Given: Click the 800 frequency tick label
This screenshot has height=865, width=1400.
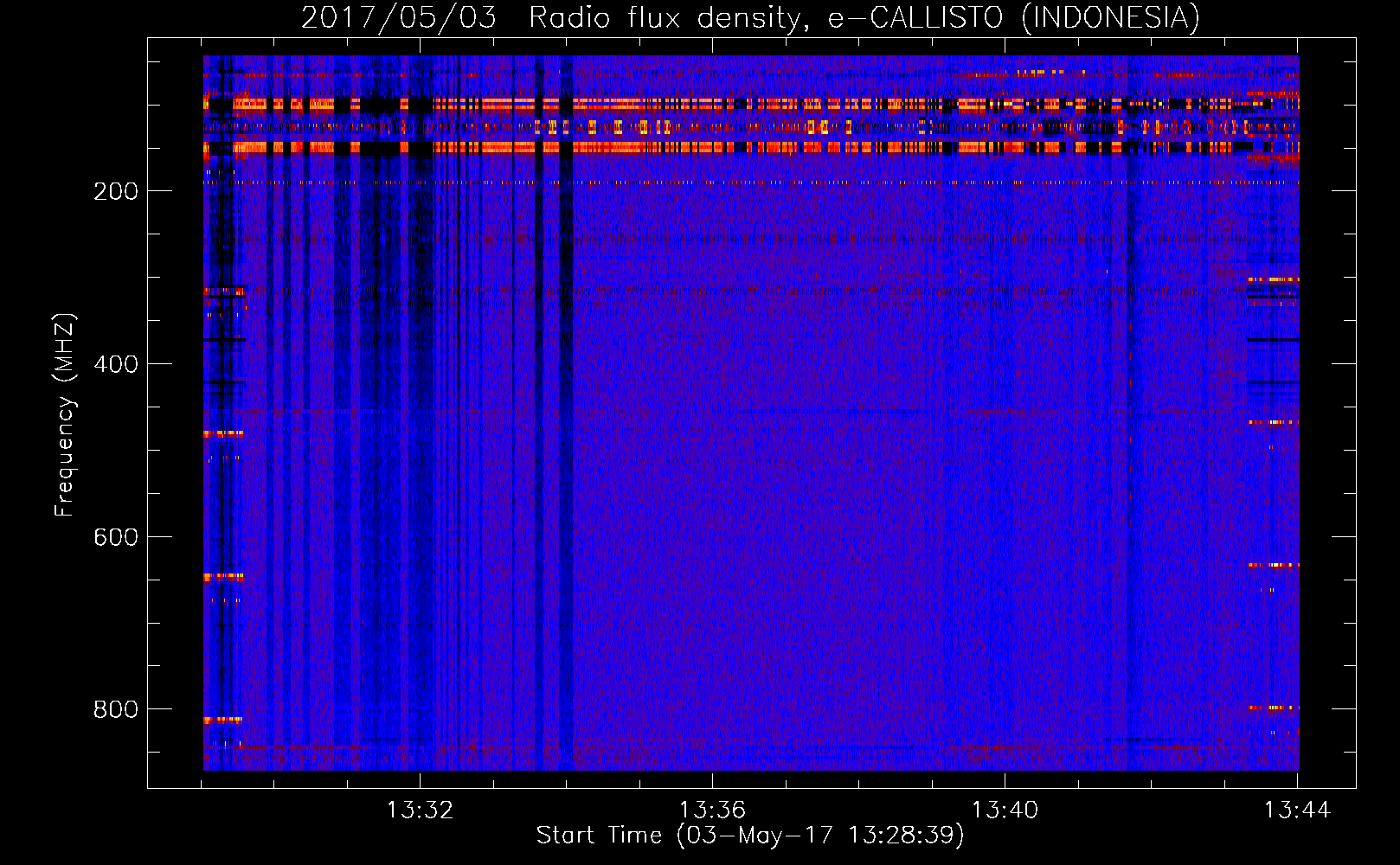Looking at the screenshot, I should 116,709.
